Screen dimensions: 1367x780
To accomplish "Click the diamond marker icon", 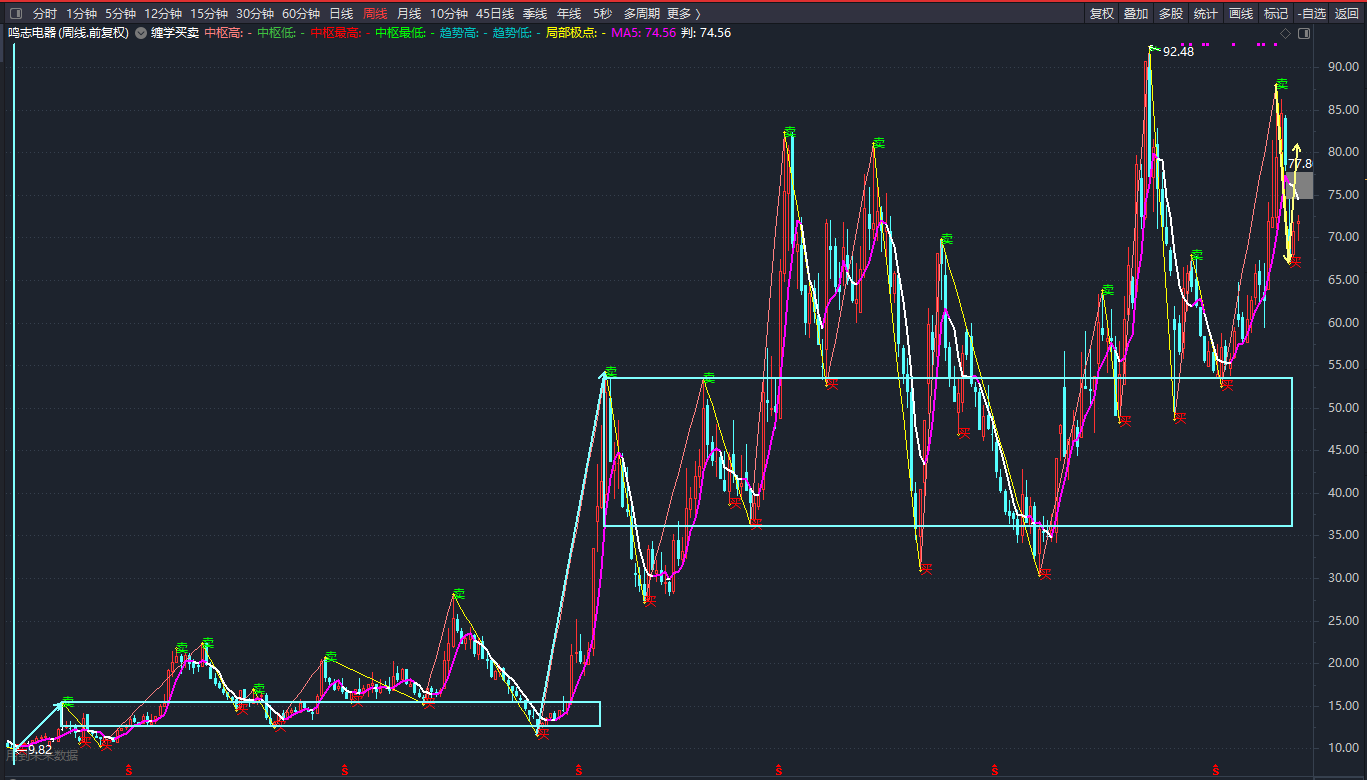I will 1285,33.
